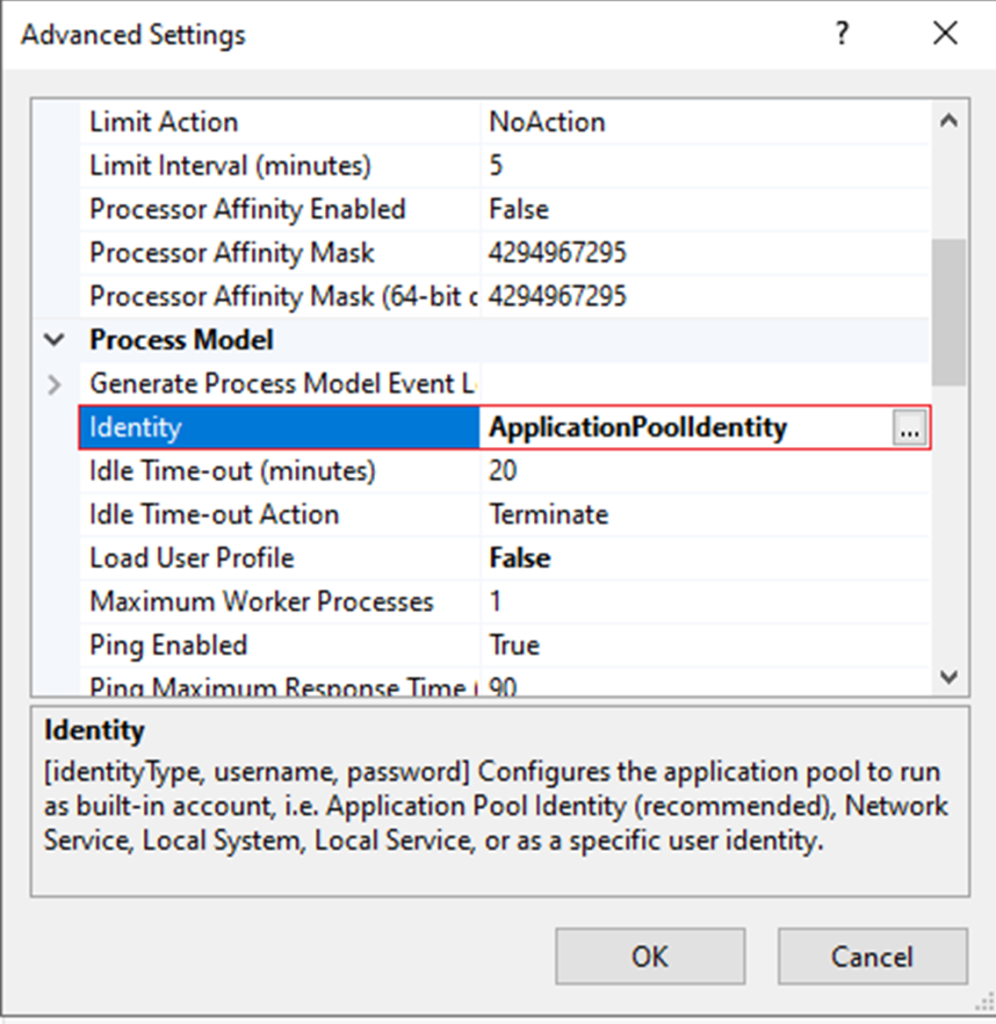This screenshot has height=1024, width=996.
Task: Expand Generate Process Model Event Log entry
Action: (x=54, y=384)
